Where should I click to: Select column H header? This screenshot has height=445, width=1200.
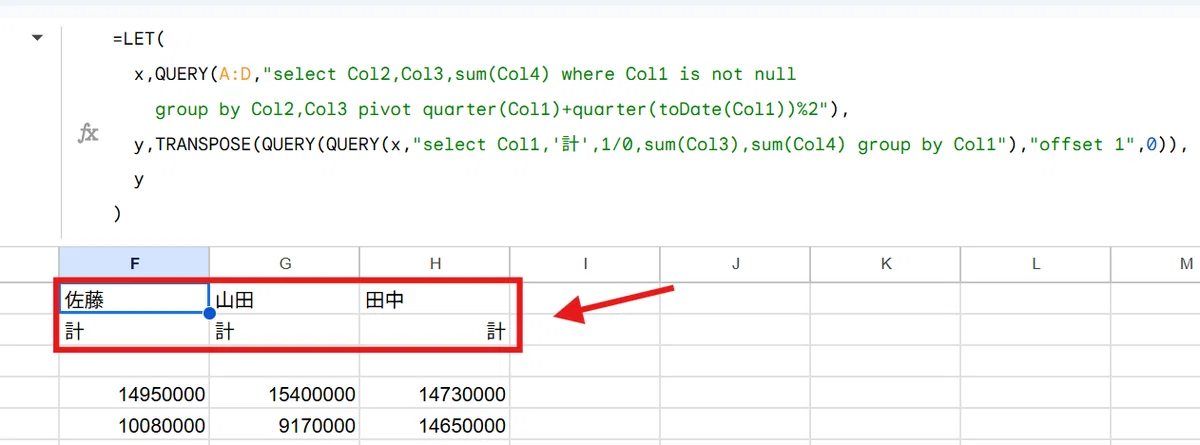pyautogui.click(x=435, y=263)
